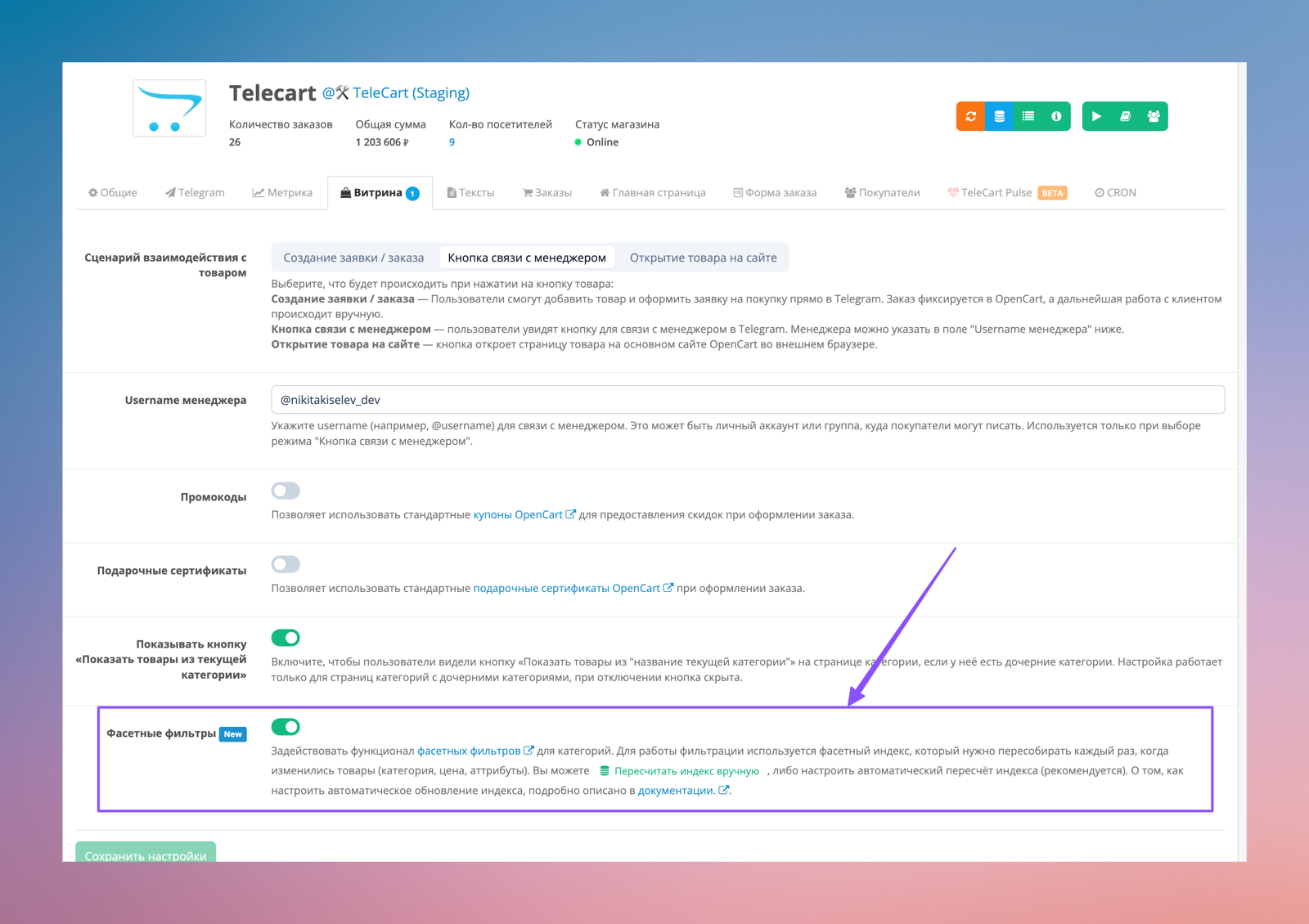Click the users group icon button
The width and height of the screenshot is (1309, 924).
tap(1154, 117)
